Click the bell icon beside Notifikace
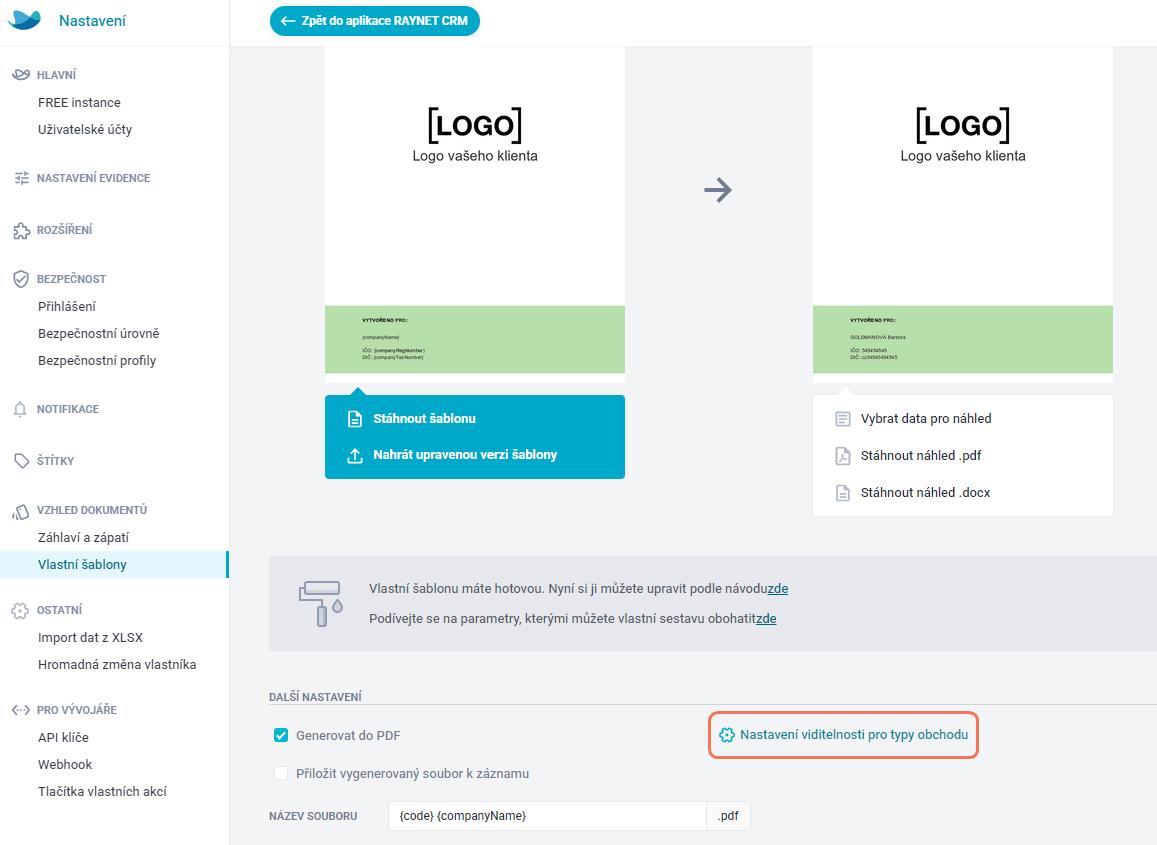 coord(21,409)
